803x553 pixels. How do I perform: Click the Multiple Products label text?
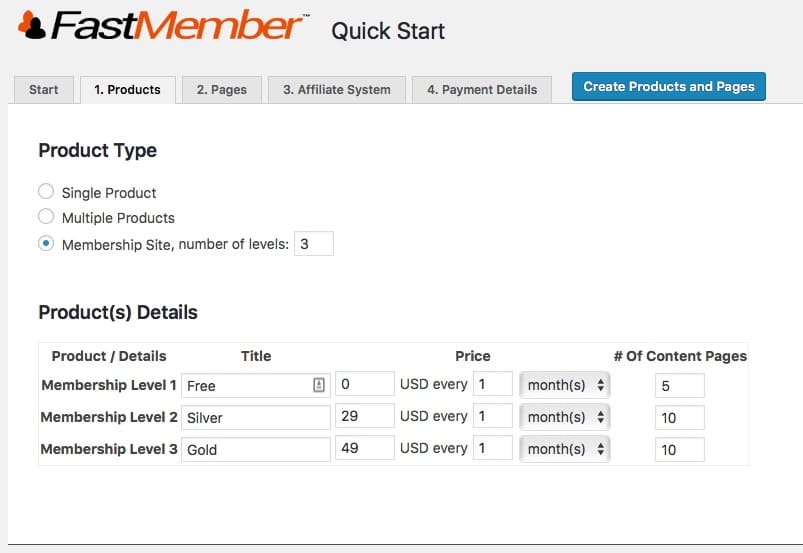[x=118, y=218]
